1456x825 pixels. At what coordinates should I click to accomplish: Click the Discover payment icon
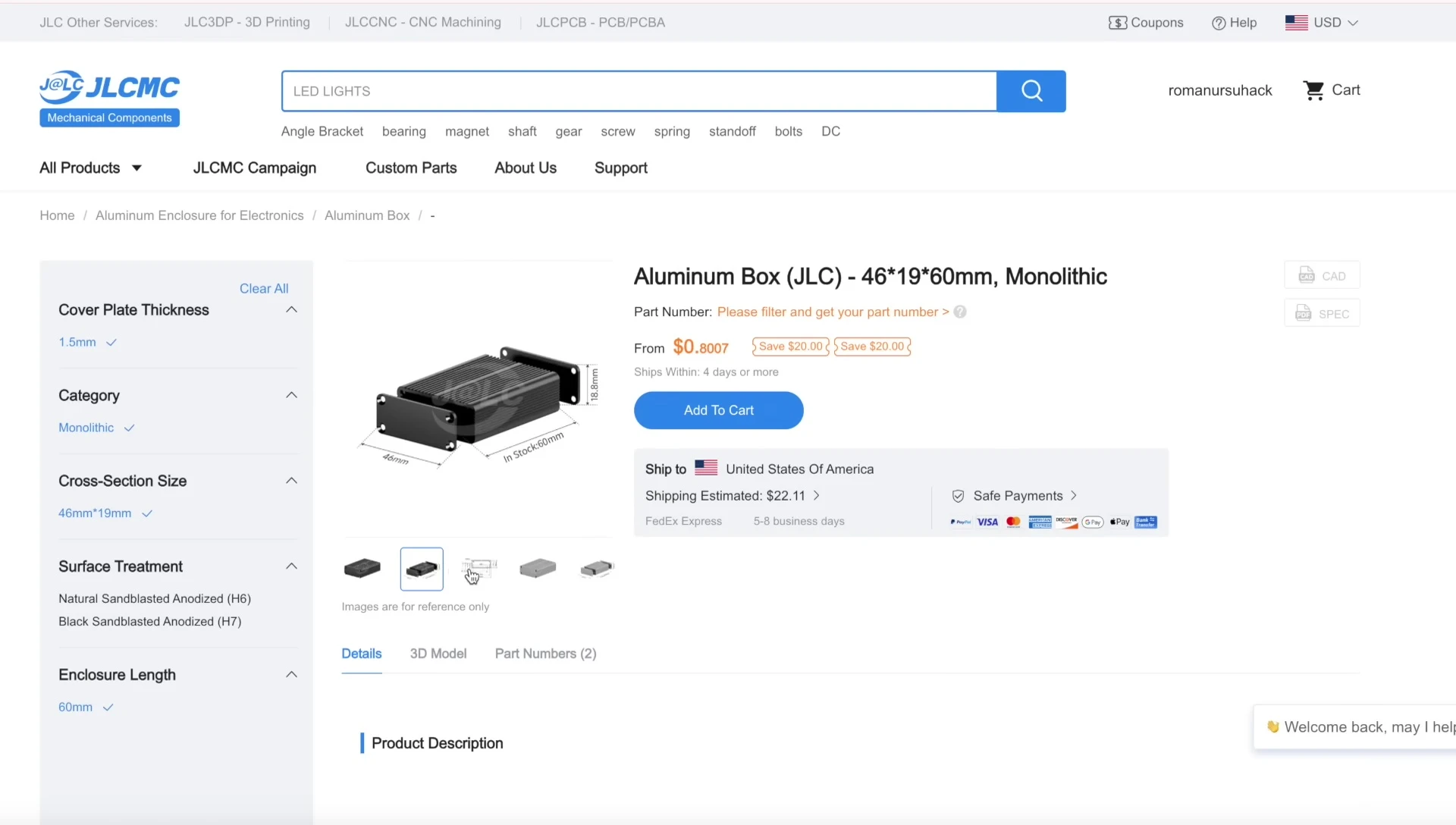[x=1066, y=522]
